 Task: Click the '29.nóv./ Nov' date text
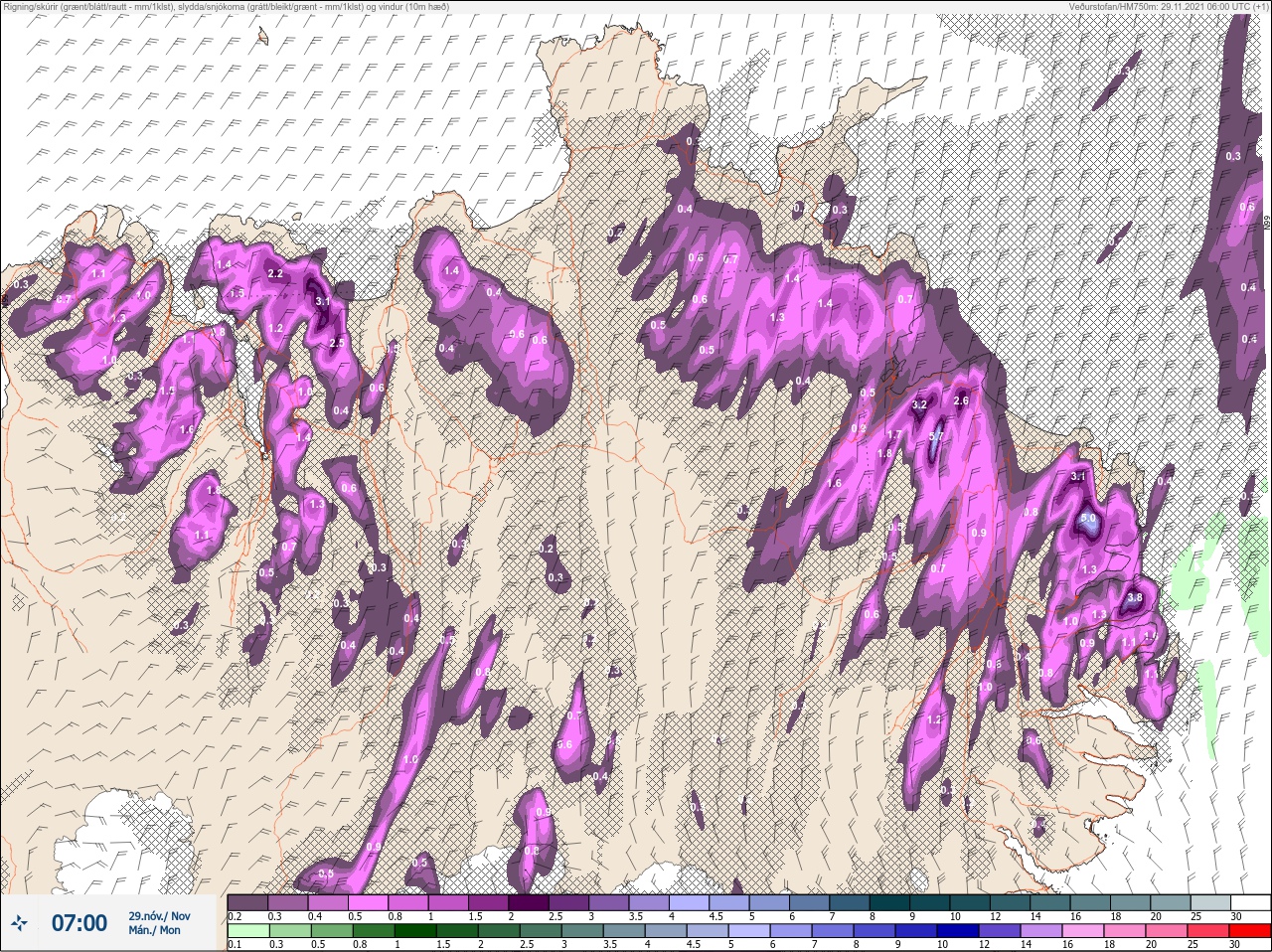click(159, 915)
